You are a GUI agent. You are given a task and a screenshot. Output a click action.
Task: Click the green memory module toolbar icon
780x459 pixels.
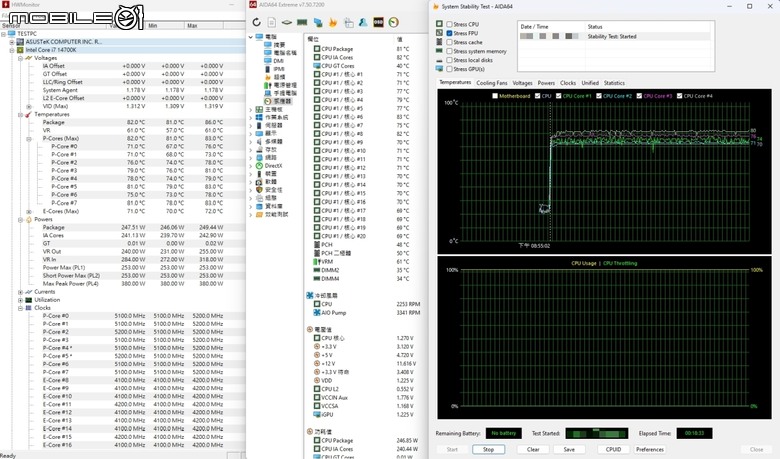click(302, 22)
